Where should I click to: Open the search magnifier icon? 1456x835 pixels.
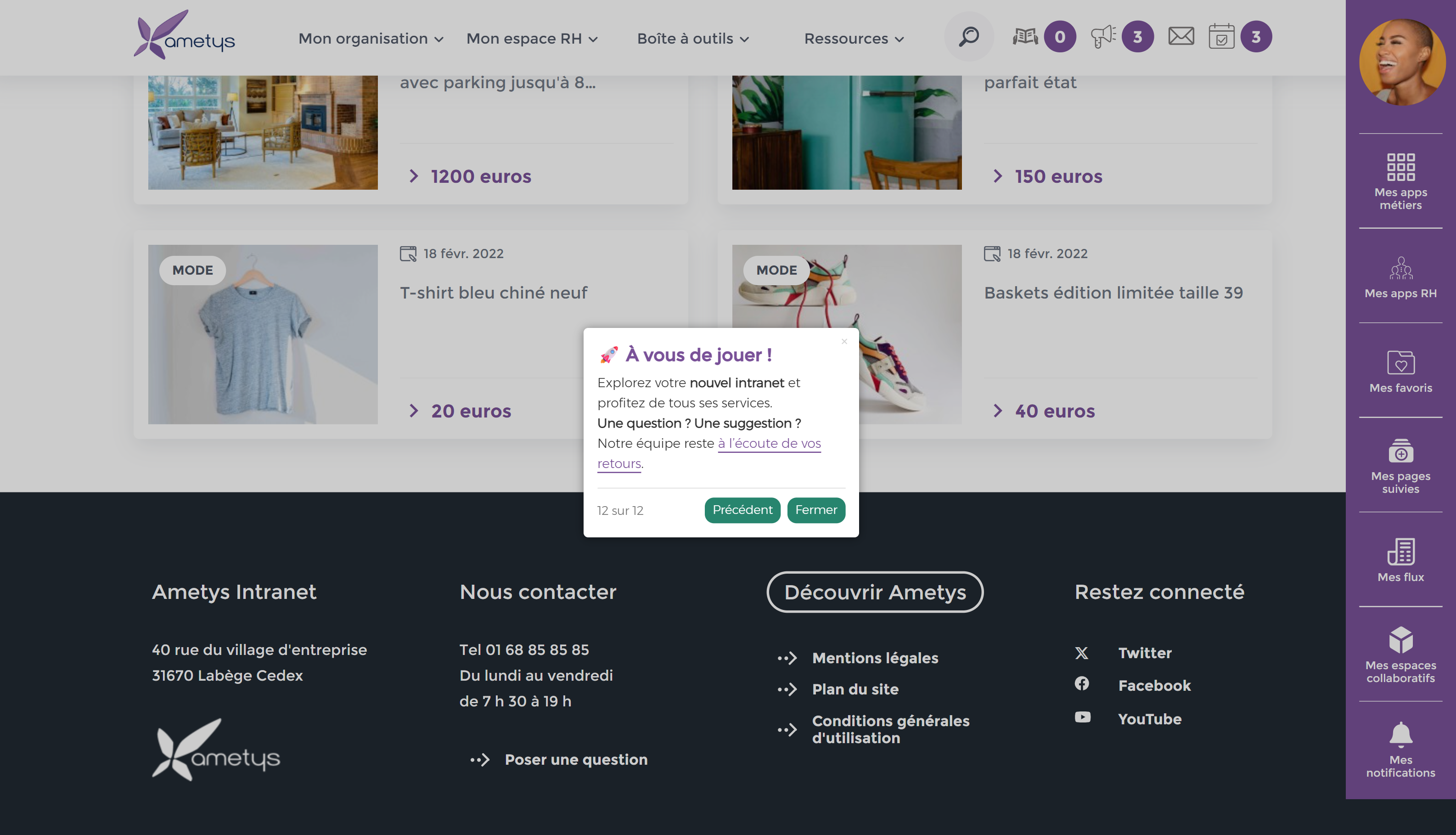[968, 37]
